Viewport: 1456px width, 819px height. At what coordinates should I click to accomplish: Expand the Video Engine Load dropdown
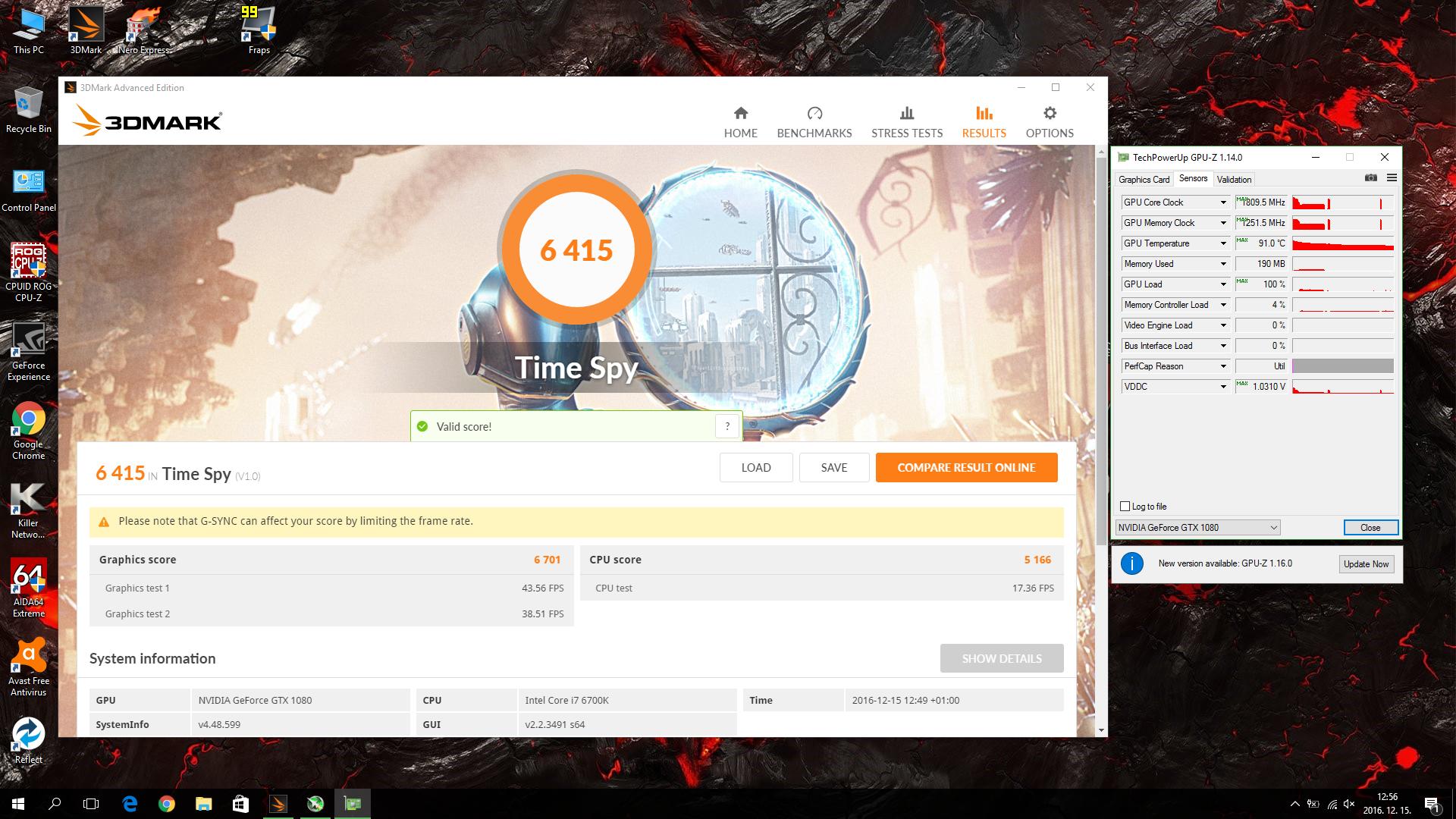pyautogui.click(x=1223, y=325)
